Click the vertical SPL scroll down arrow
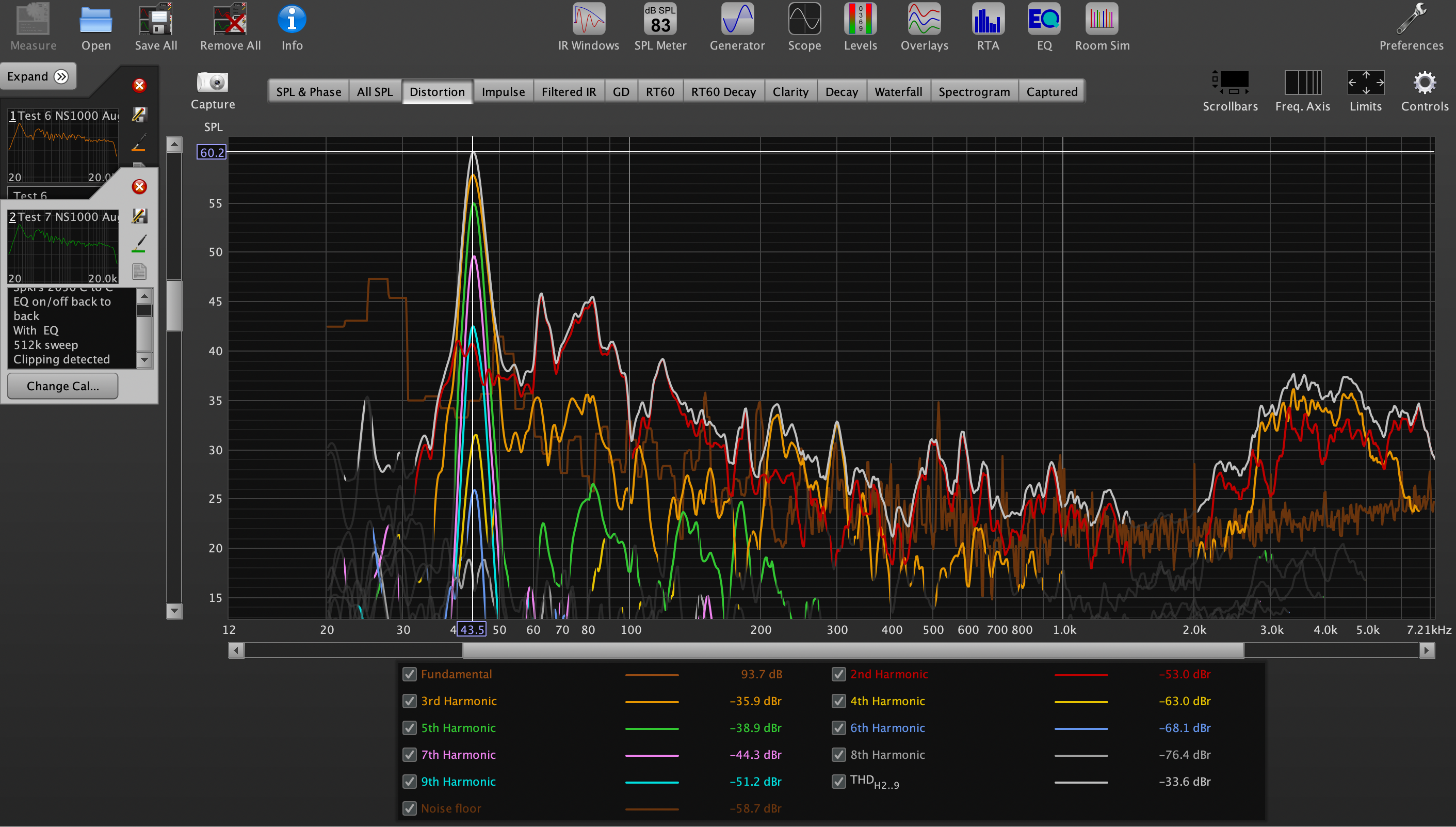Screen dimensions: 1456x827 (x=174, y=611)
